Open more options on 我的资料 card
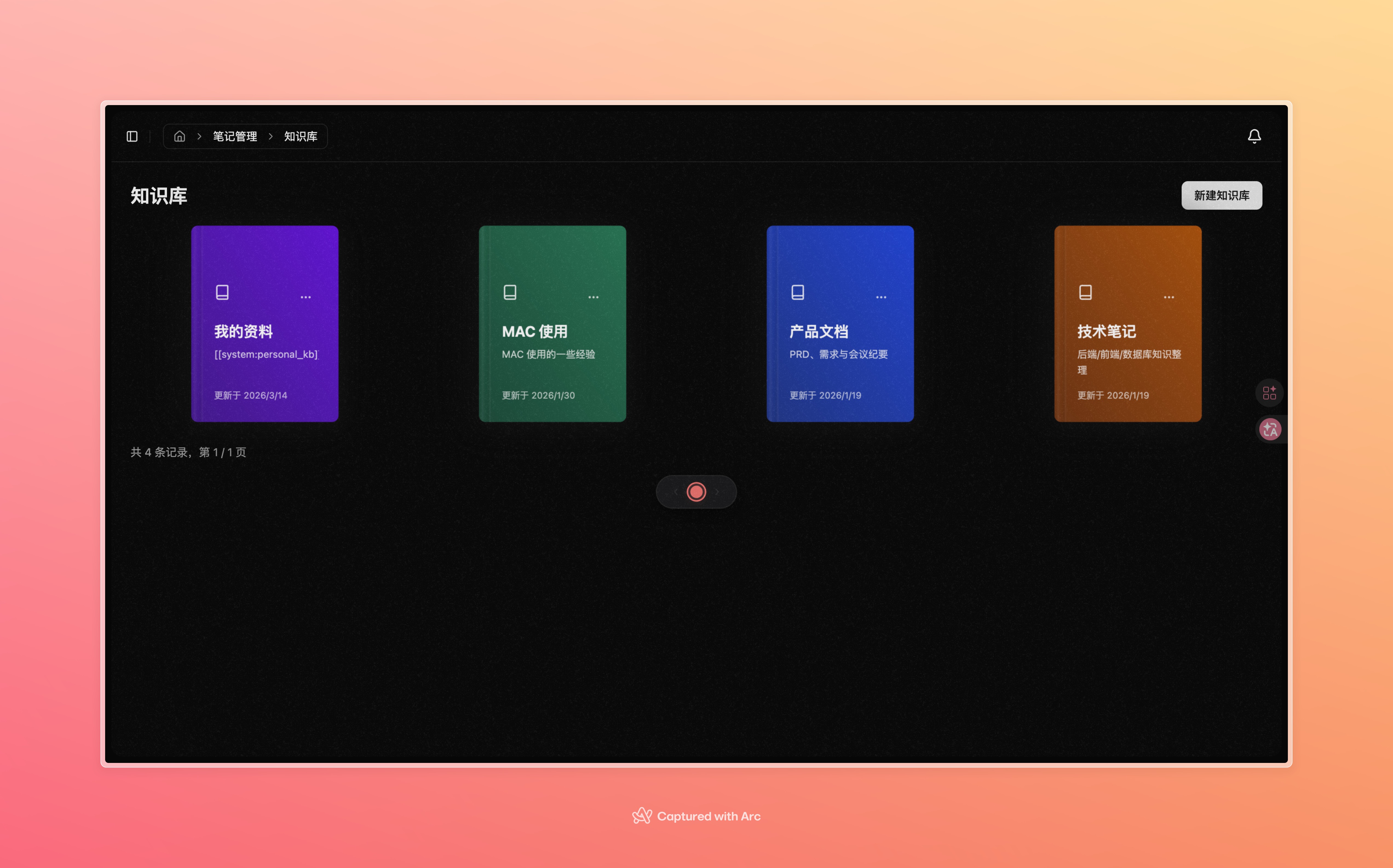 [x=306, y=297]
